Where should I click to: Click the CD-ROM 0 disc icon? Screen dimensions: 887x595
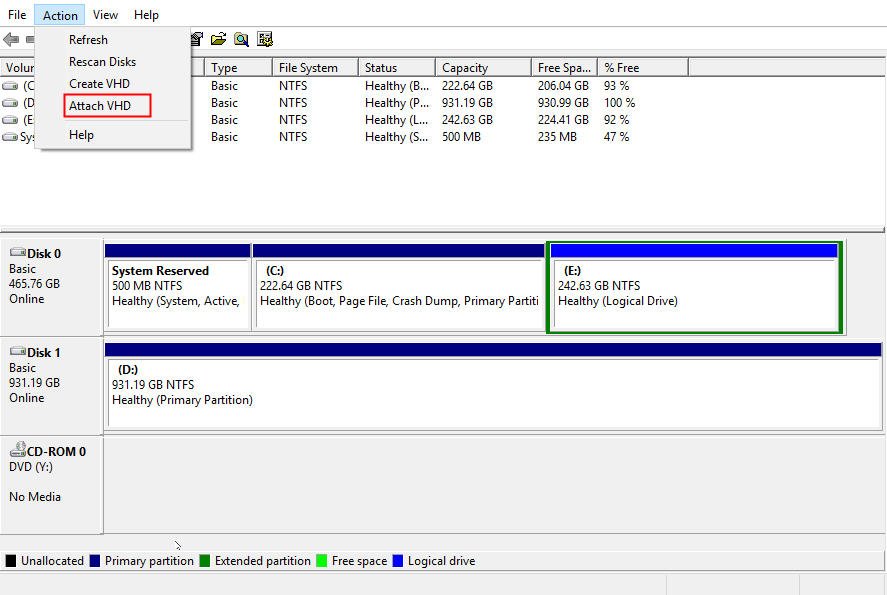[18, 450]
